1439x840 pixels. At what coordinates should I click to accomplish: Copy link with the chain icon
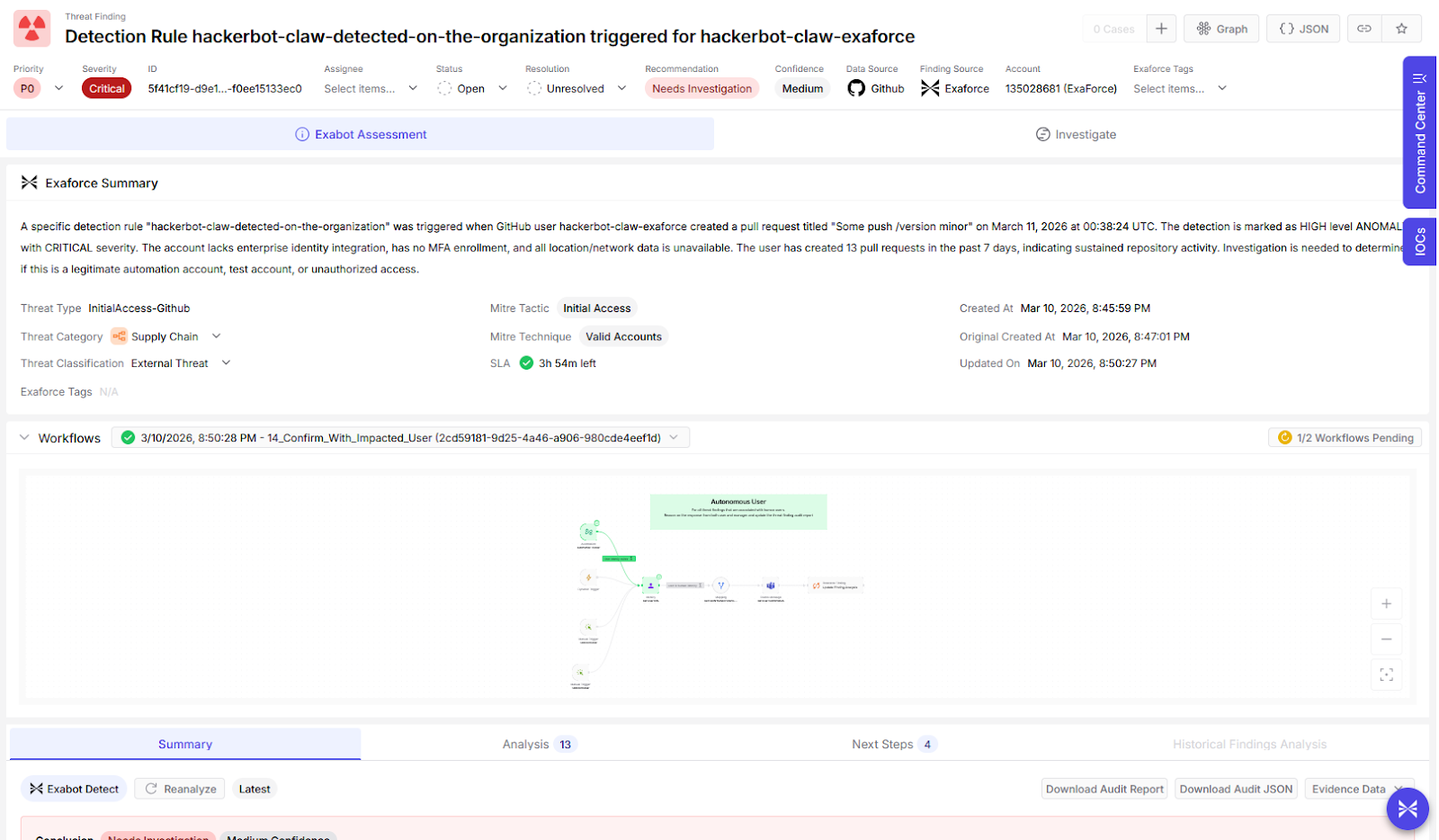pos(1364,29)
